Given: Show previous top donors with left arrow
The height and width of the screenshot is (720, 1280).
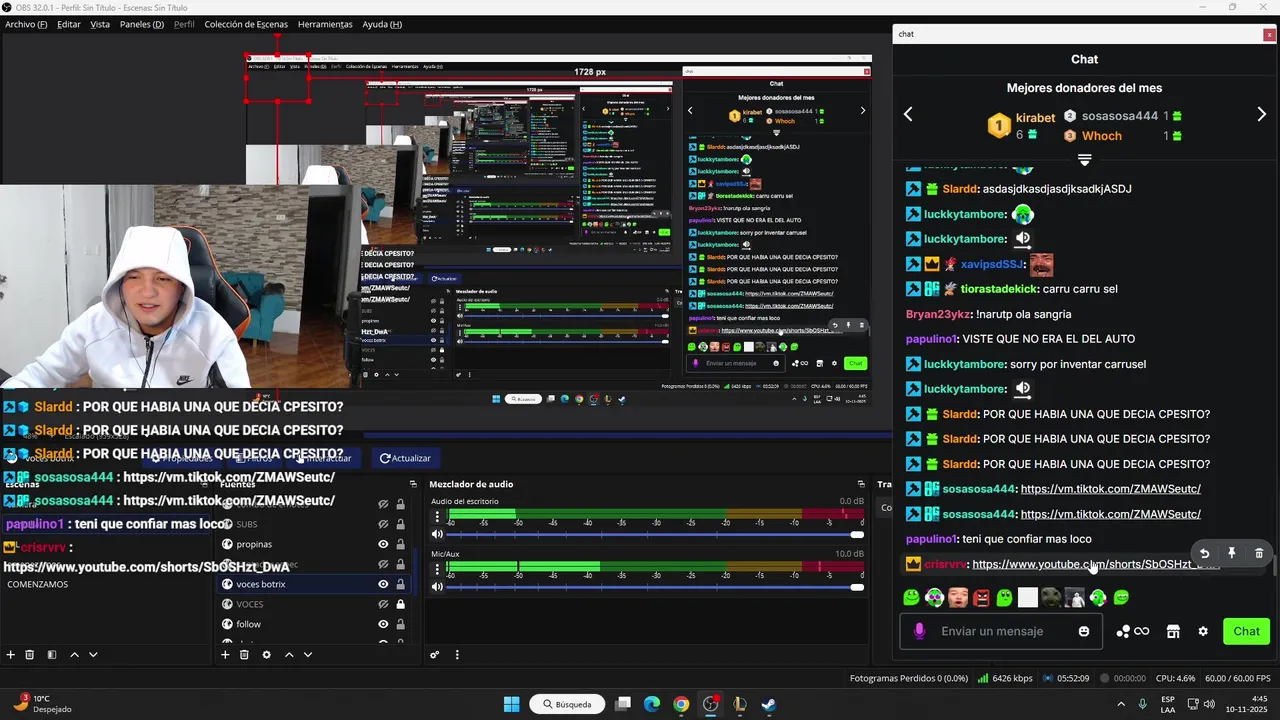Looking at the screenshot, I should [x=908, y=114].
